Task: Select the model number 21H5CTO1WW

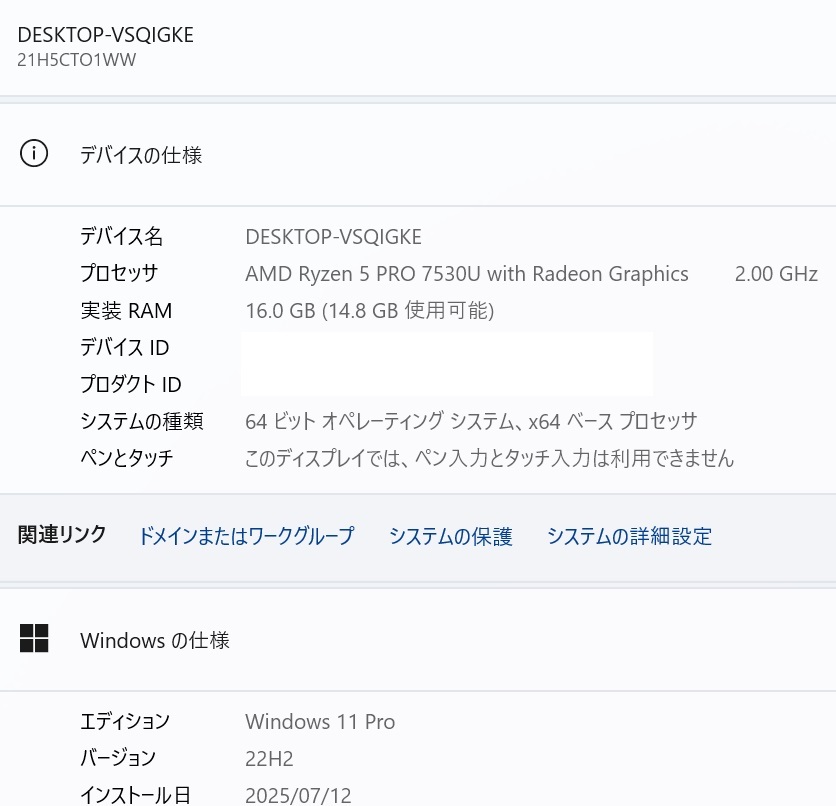Action: point(76,60)
